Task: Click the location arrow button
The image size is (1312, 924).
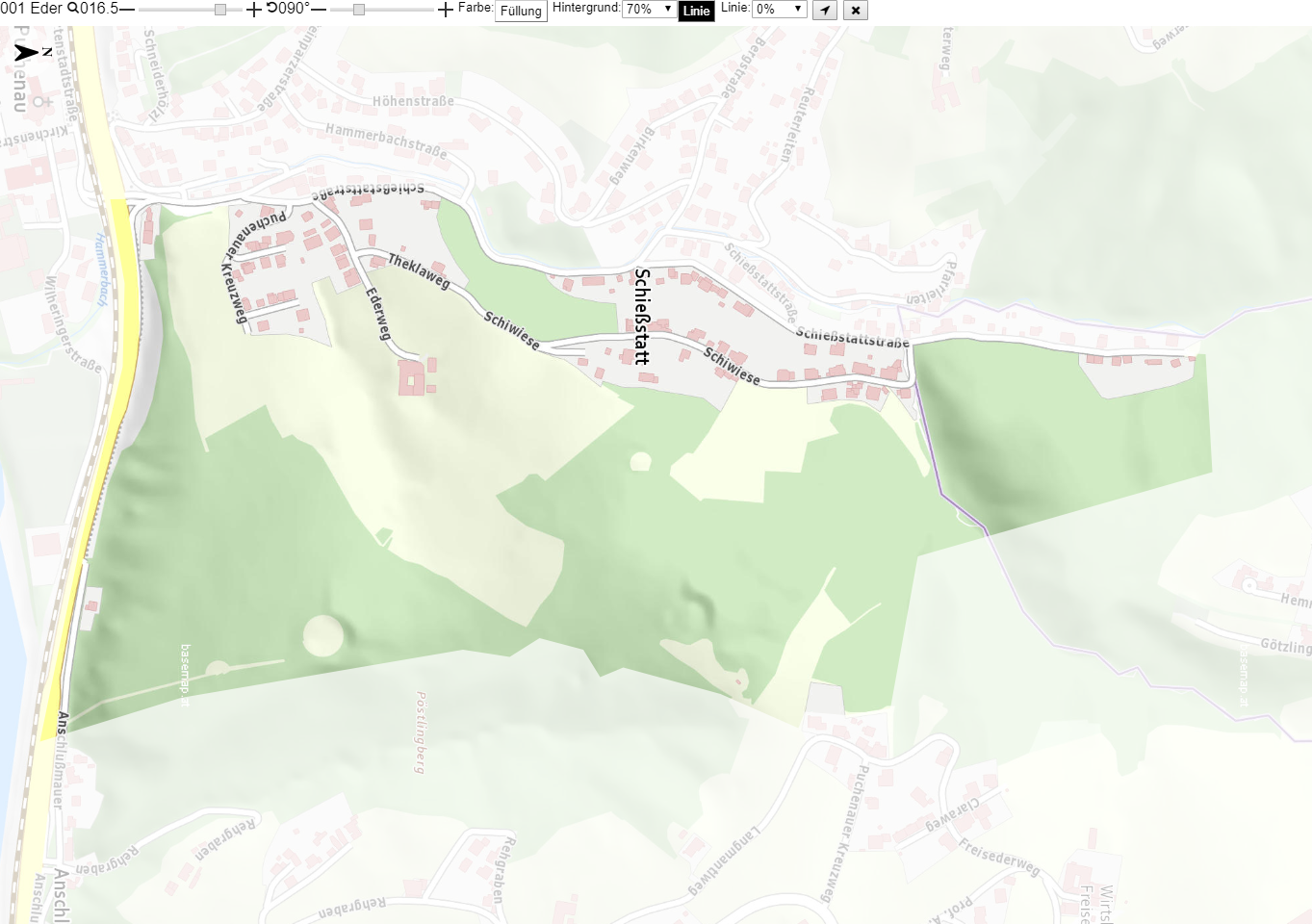Action: point(825,11)
